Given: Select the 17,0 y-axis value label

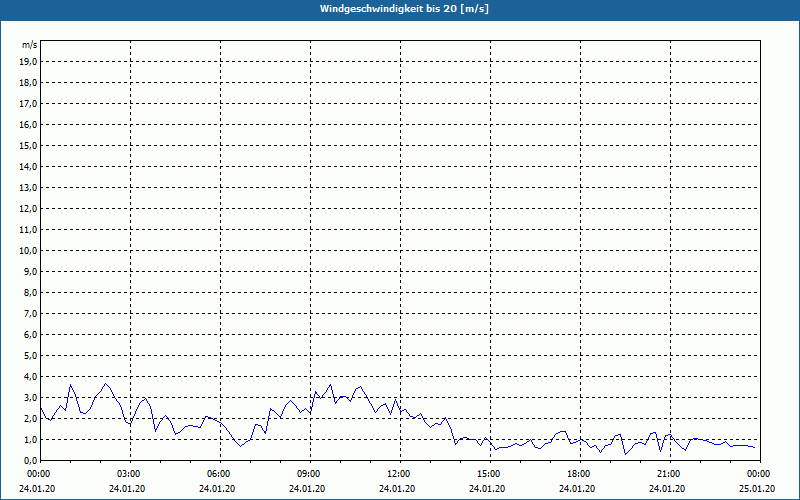Looking at the screenshot, I should pos(28,103).
